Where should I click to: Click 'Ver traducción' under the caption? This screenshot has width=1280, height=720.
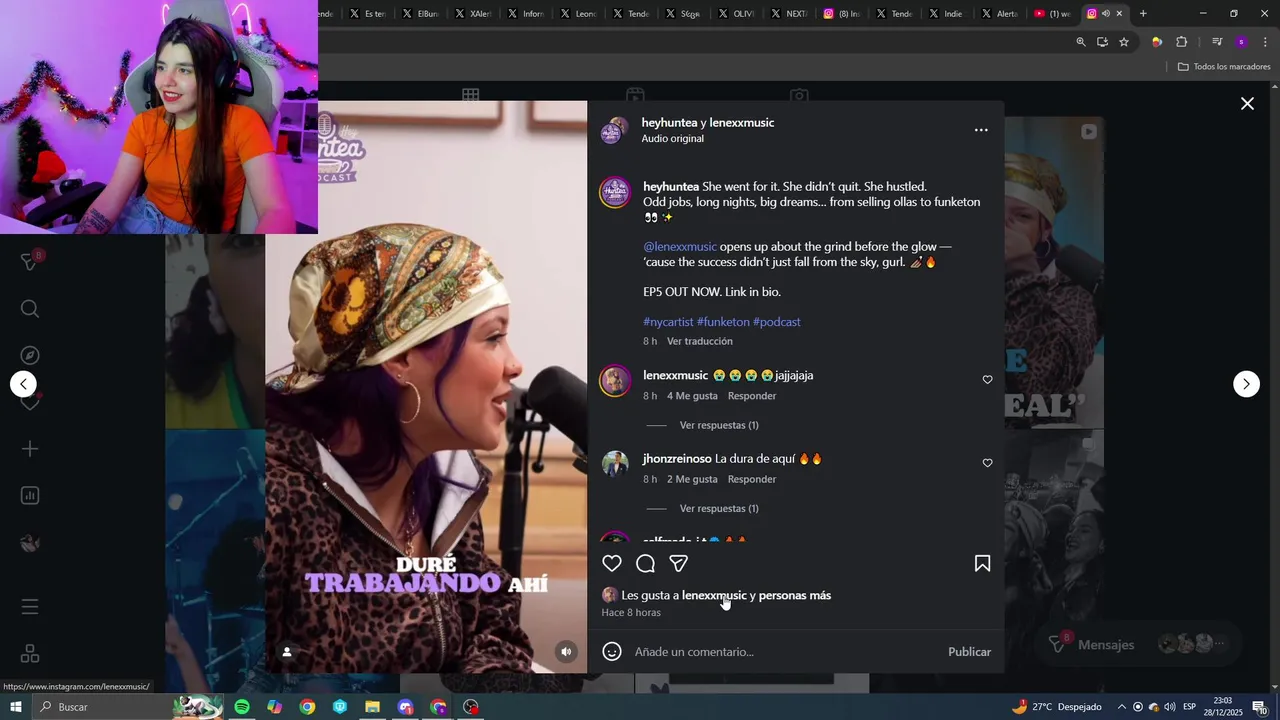[700, 341]
